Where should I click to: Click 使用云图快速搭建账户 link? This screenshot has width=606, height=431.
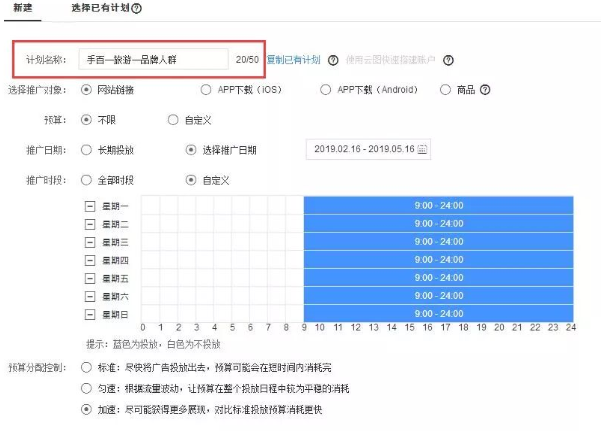pyautogui.click(x=390, y=60)
